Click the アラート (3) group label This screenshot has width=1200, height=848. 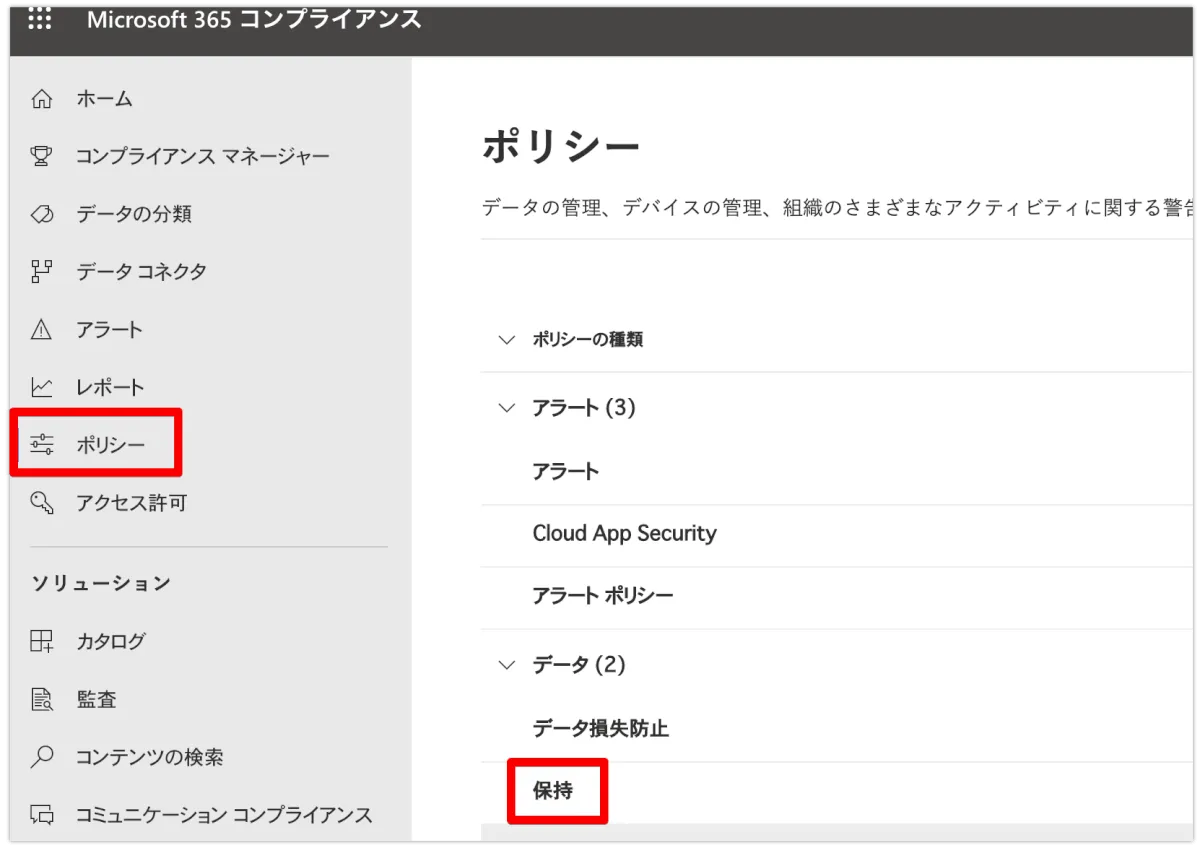pyautogui.click(x=584, y=408)
